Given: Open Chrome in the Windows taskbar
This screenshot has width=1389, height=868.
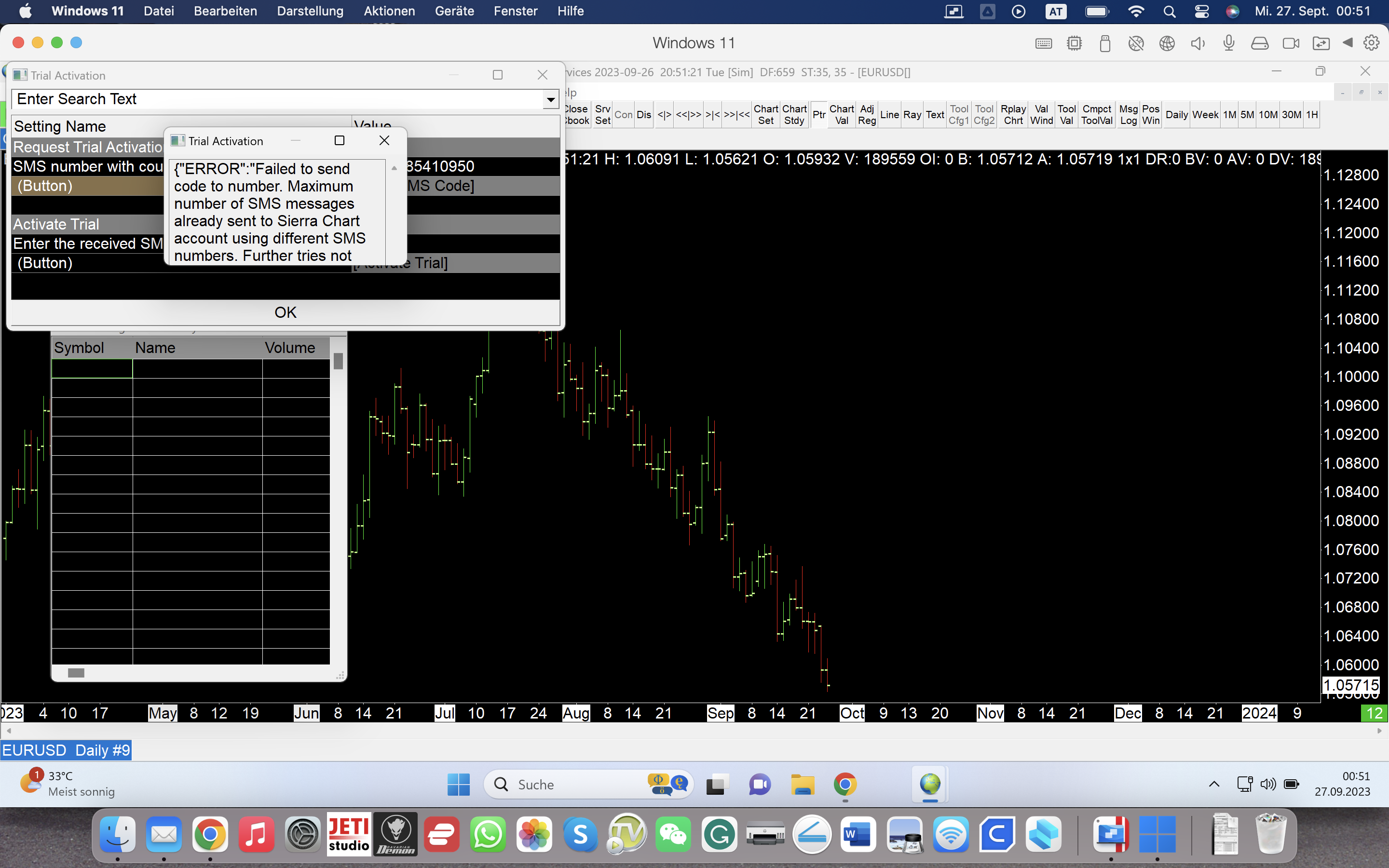Looking at the screenshot, I should coord(845,784).
